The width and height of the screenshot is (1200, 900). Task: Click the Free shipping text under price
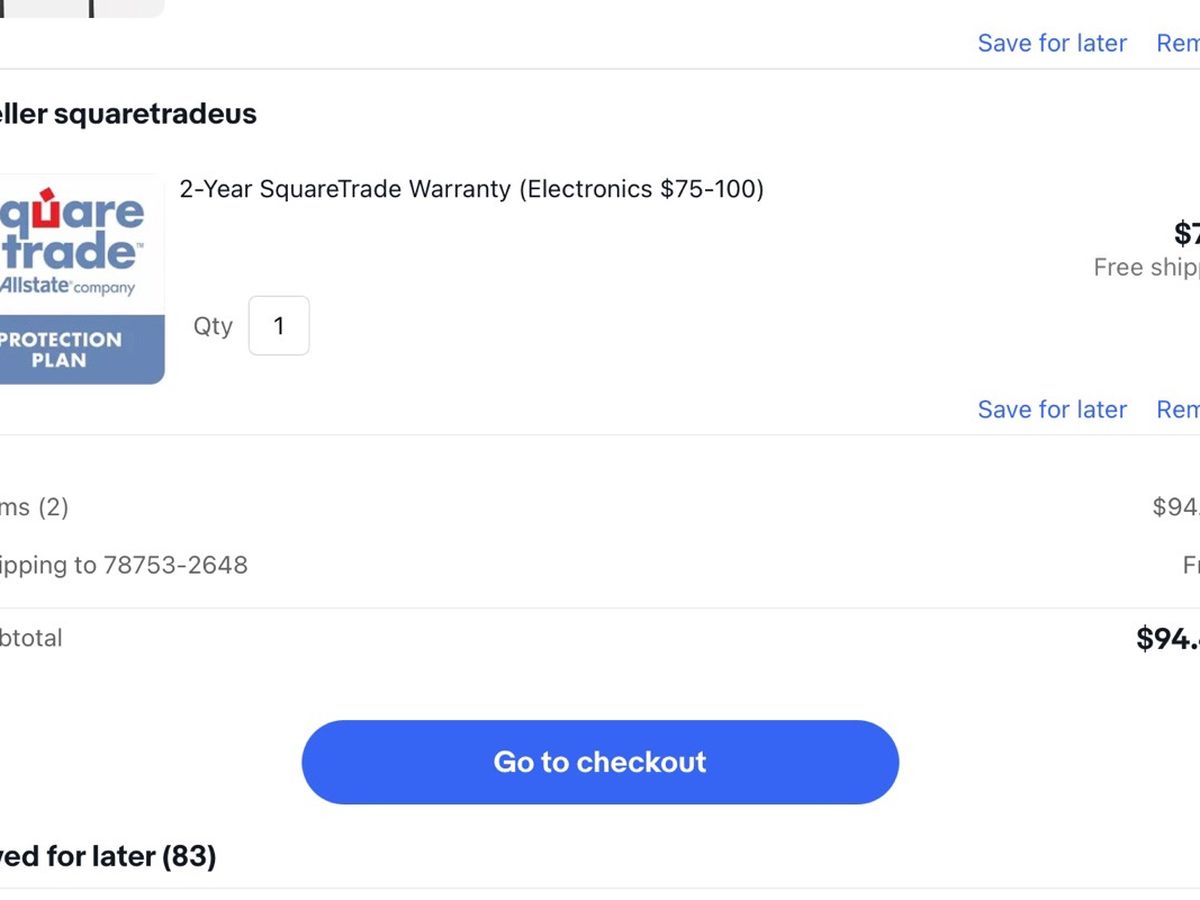pos(1146,268)
